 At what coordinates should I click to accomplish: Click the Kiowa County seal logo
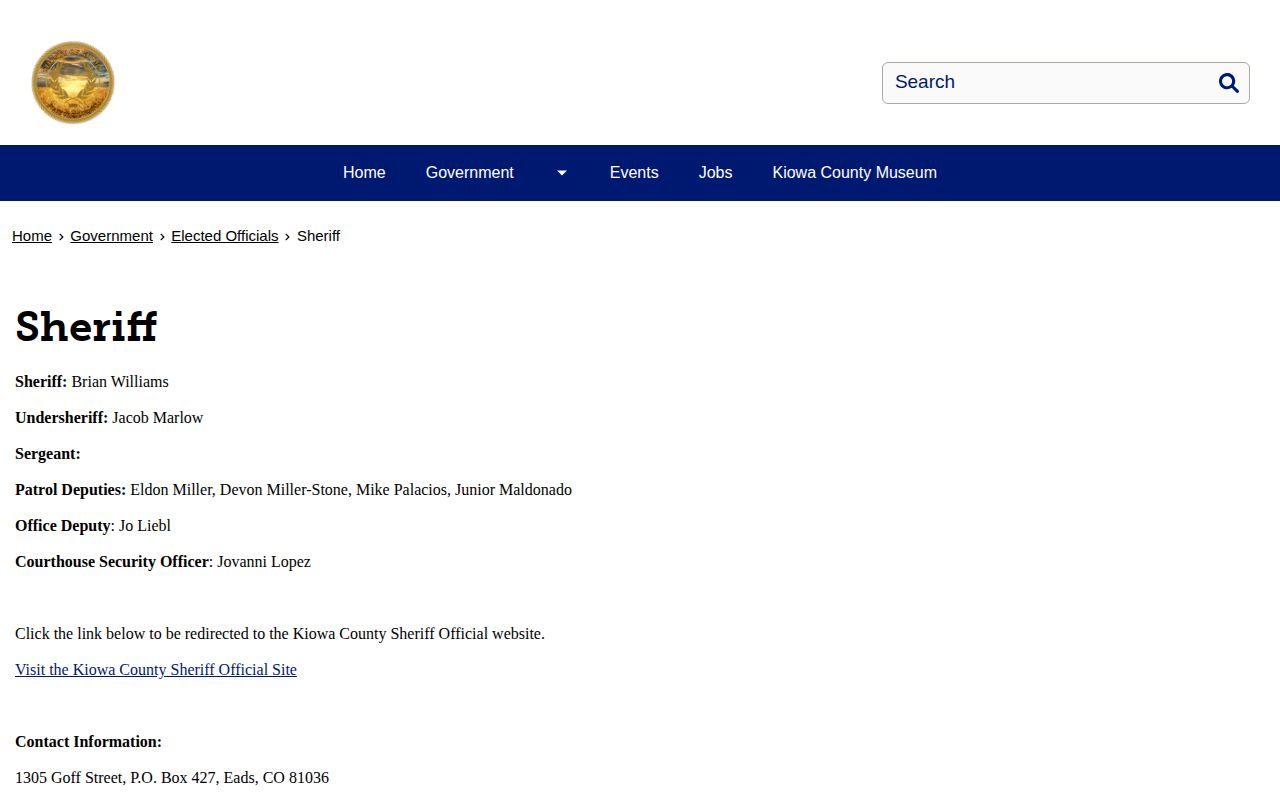click(x=73, y=83)
